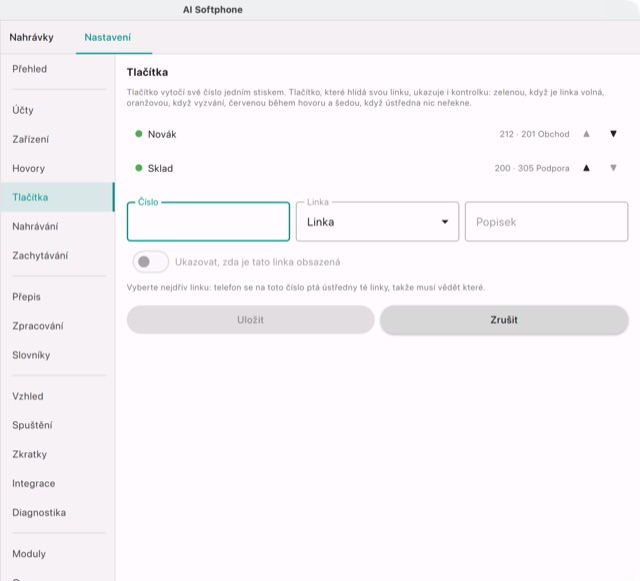Click into the Popisek field
640x581 pixels.
tap(546, 222)
